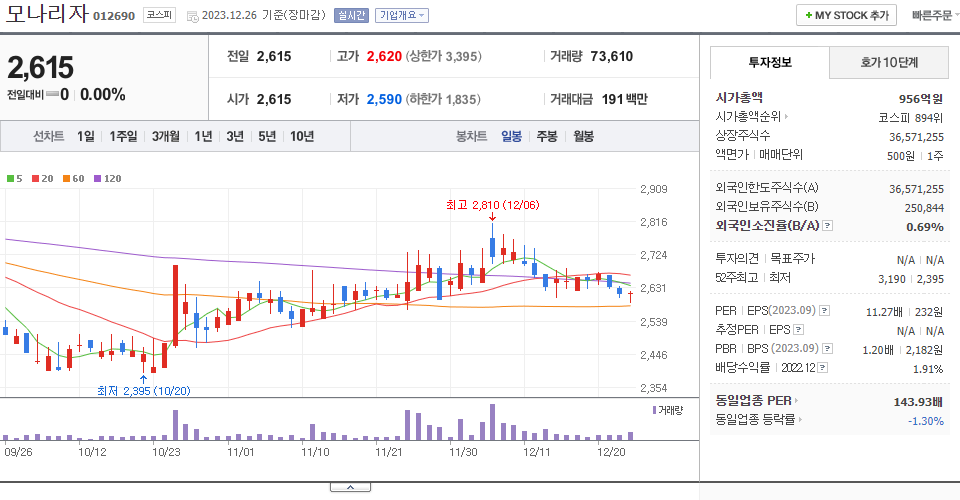Select the 1년 line chart period
Viewport: 960px width, 500px height.
(203, 136)
